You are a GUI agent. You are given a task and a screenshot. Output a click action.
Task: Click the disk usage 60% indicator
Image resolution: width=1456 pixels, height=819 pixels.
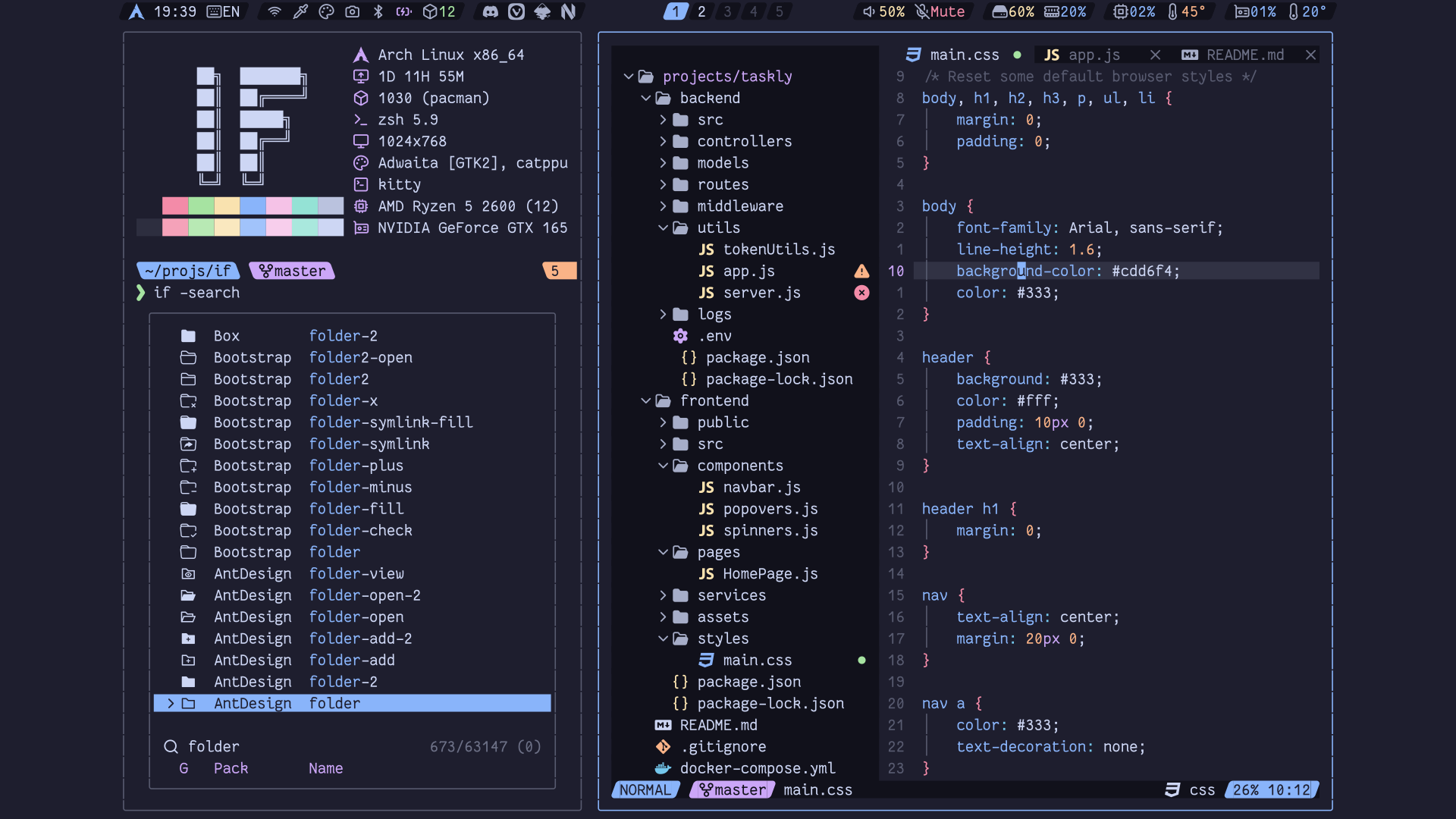click(1013, 11)
